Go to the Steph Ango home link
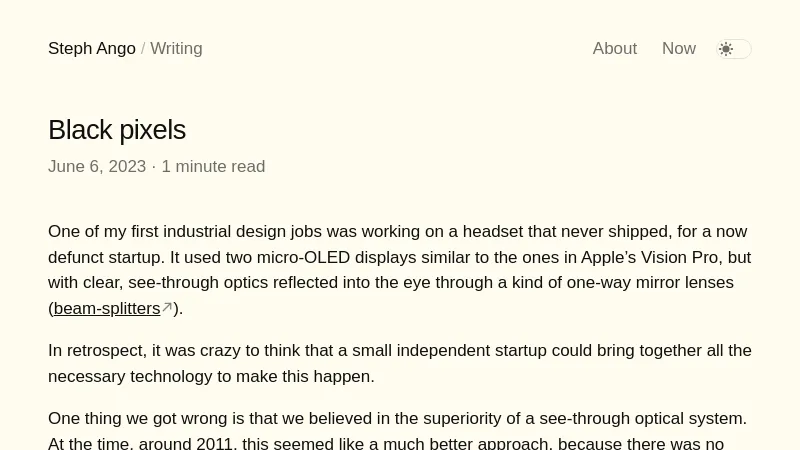800x450 pixels. 92,49
